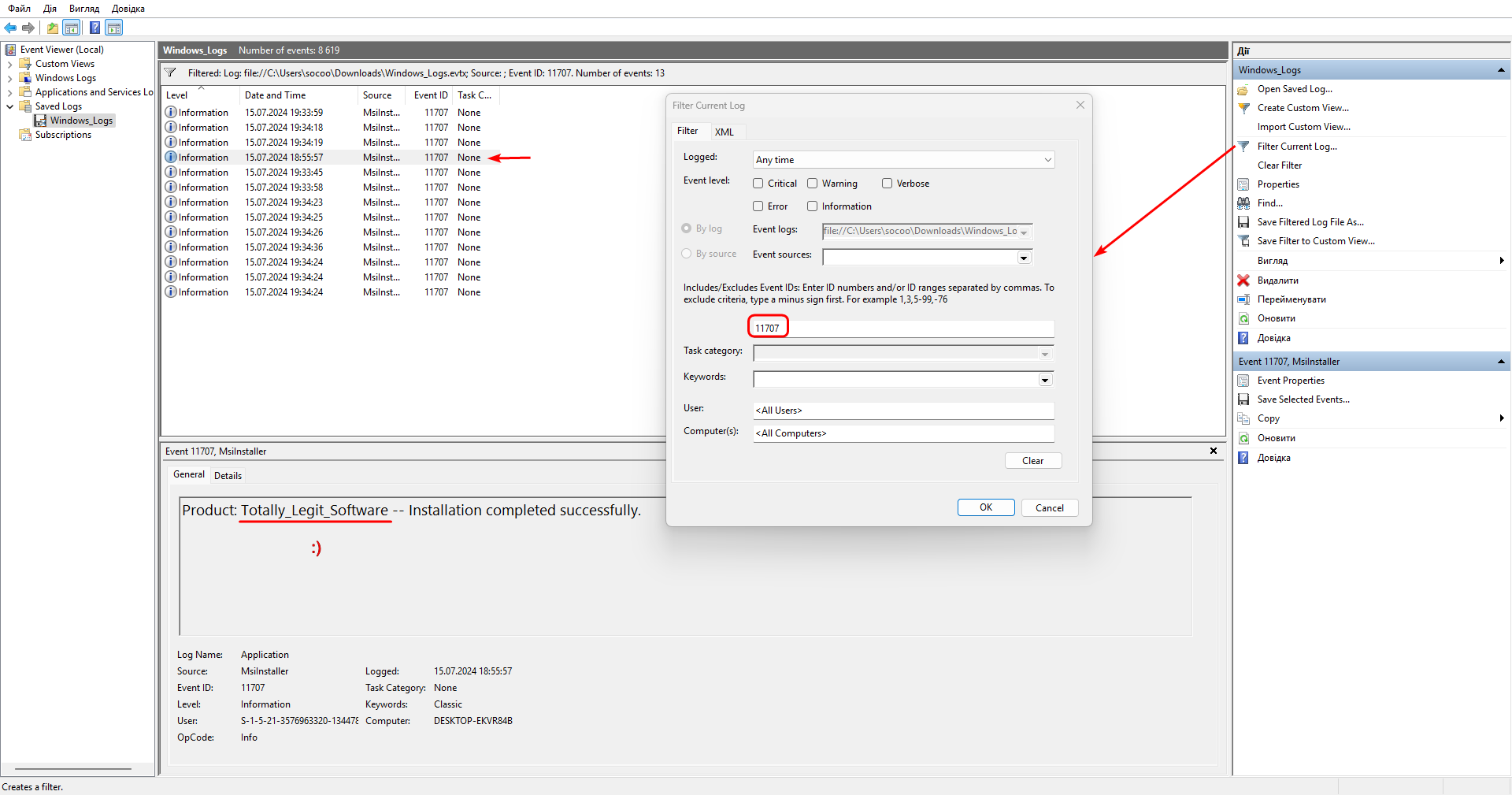Switch to the XML tab
The image size is (1512, 795).
coord(724,132)
